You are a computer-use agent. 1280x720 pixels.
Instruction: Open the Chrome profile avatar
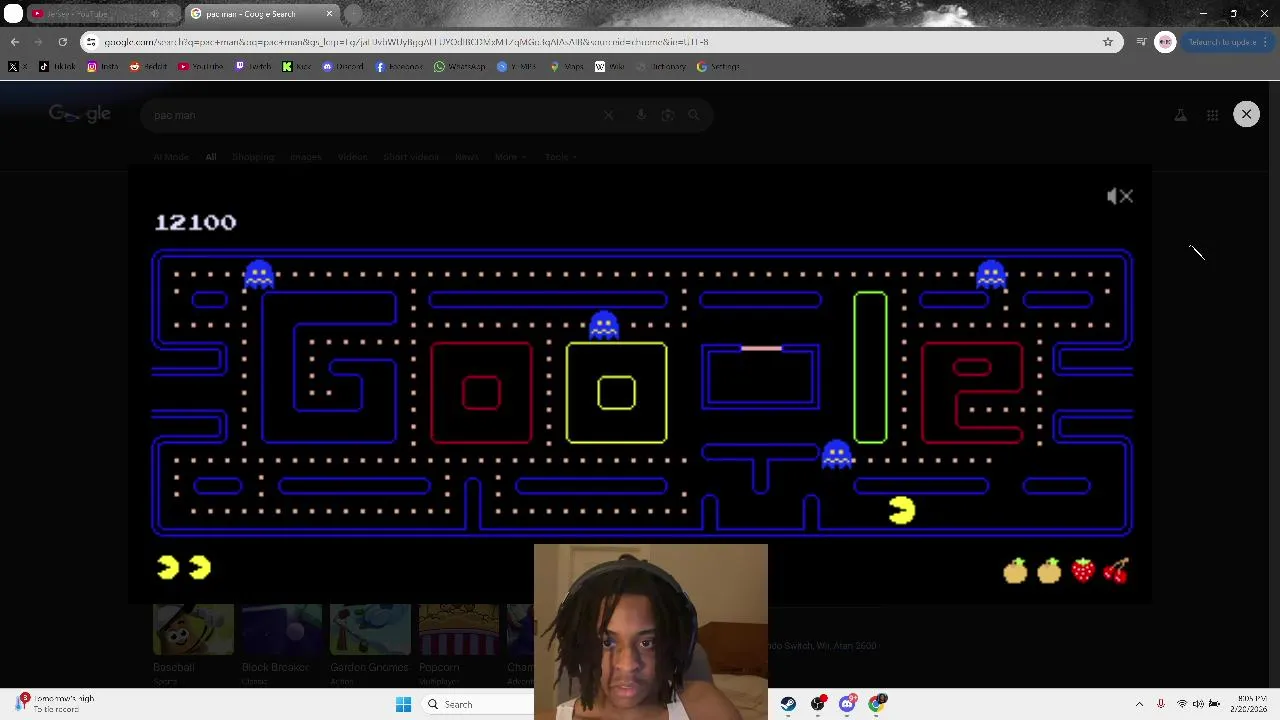[x=1165, y=42]
